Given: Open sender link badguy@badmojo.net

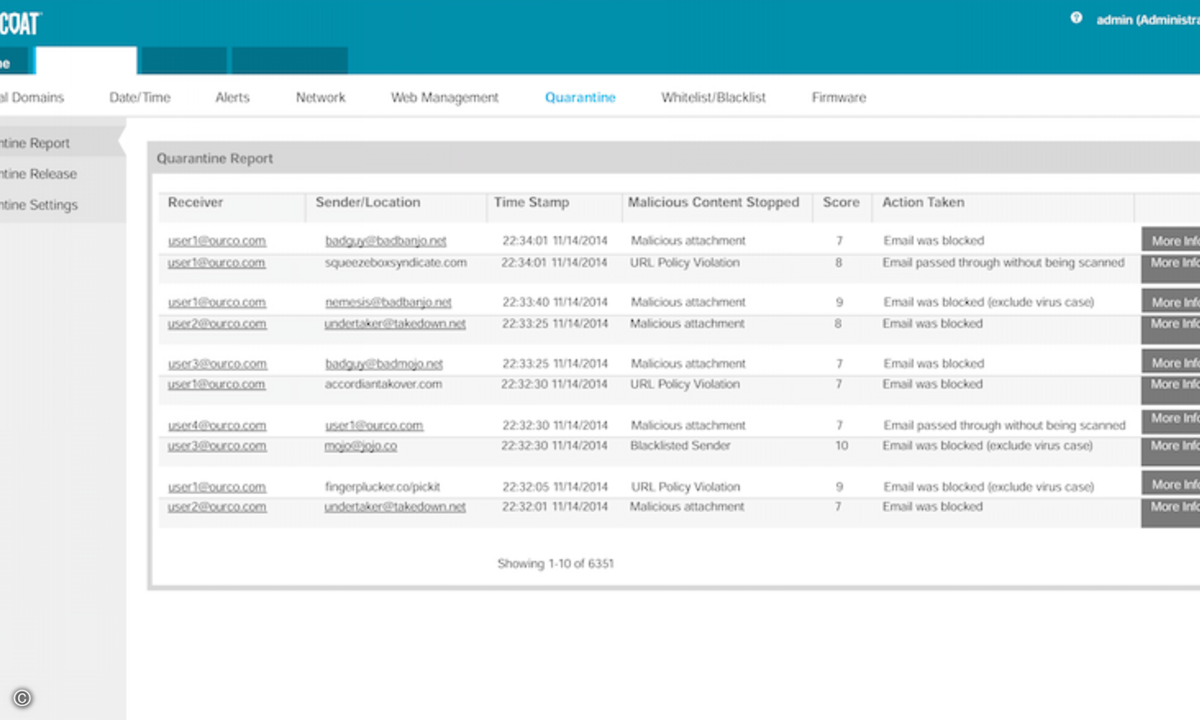Looking at the screenshot, I should point(384,364).
